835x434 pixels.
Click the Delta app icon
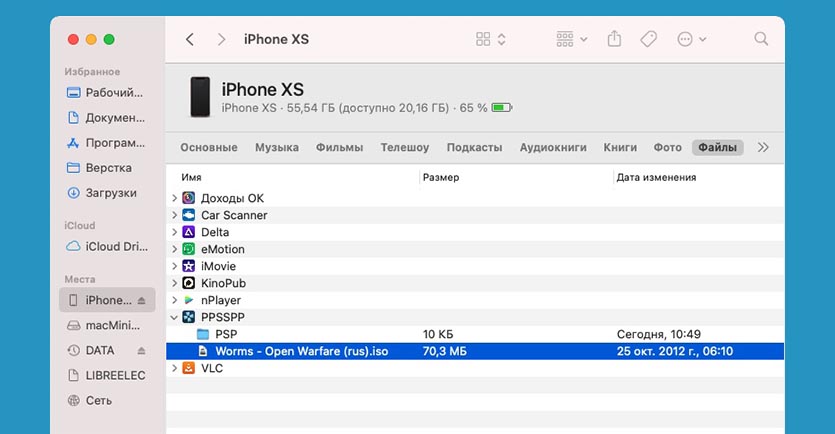[x=189, y=232]
